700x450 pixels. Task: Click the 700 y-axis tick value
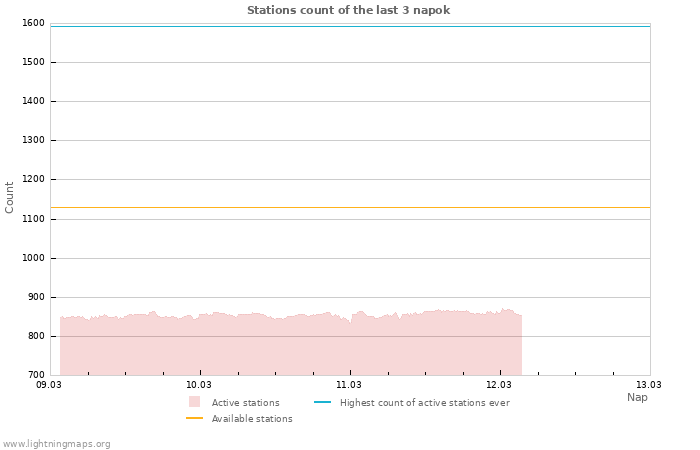(36, 375)
